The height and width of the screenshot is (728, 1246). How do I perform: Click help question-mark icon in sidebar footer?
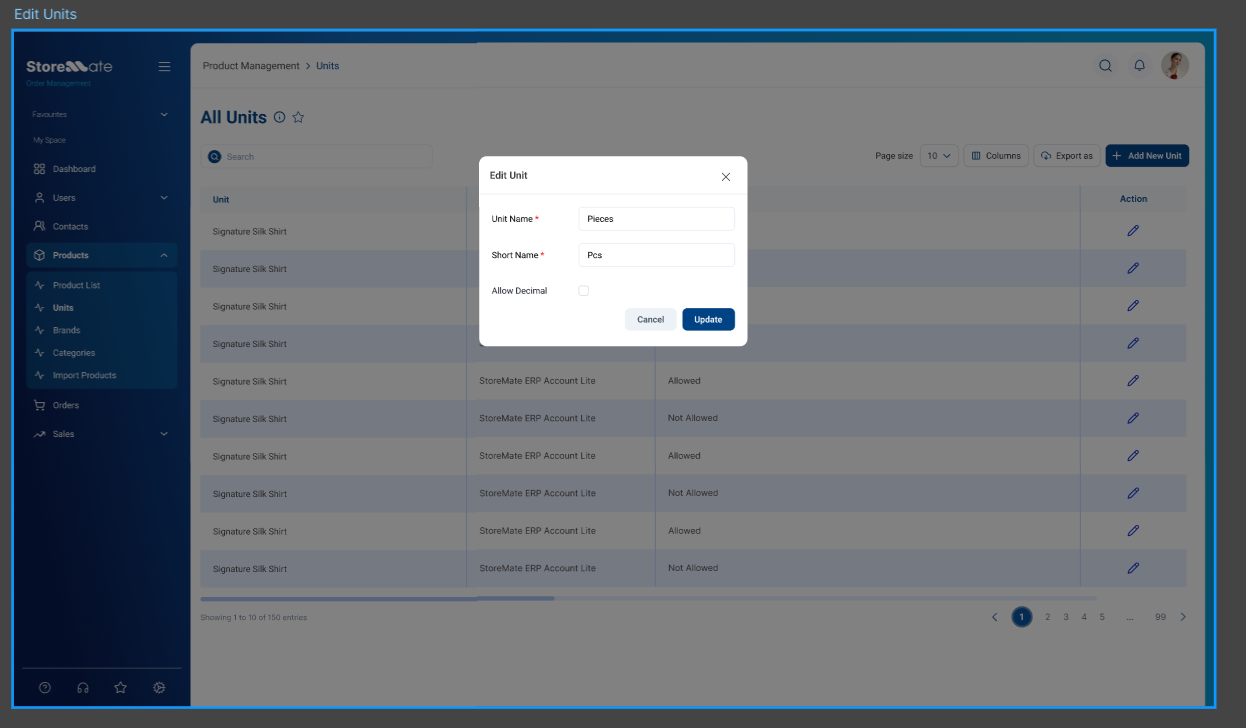point(45,688)
